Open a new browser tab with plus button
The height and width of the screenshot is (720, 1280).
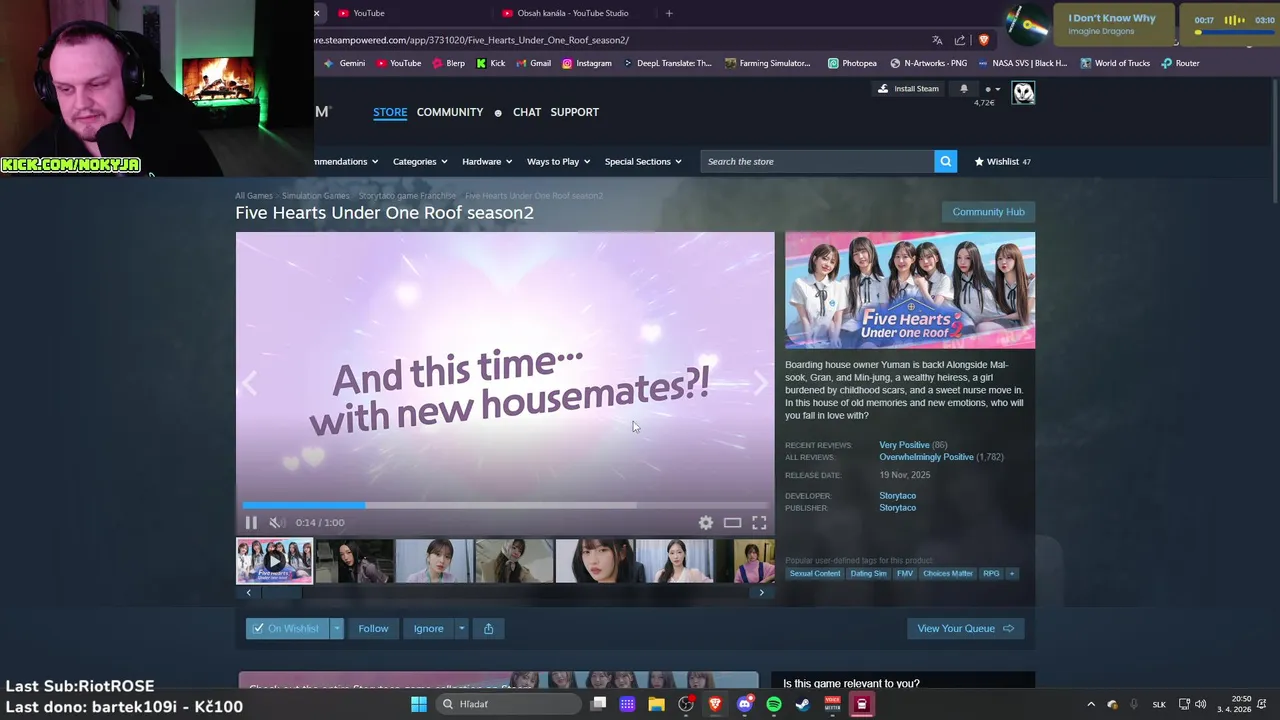(669, 13)
